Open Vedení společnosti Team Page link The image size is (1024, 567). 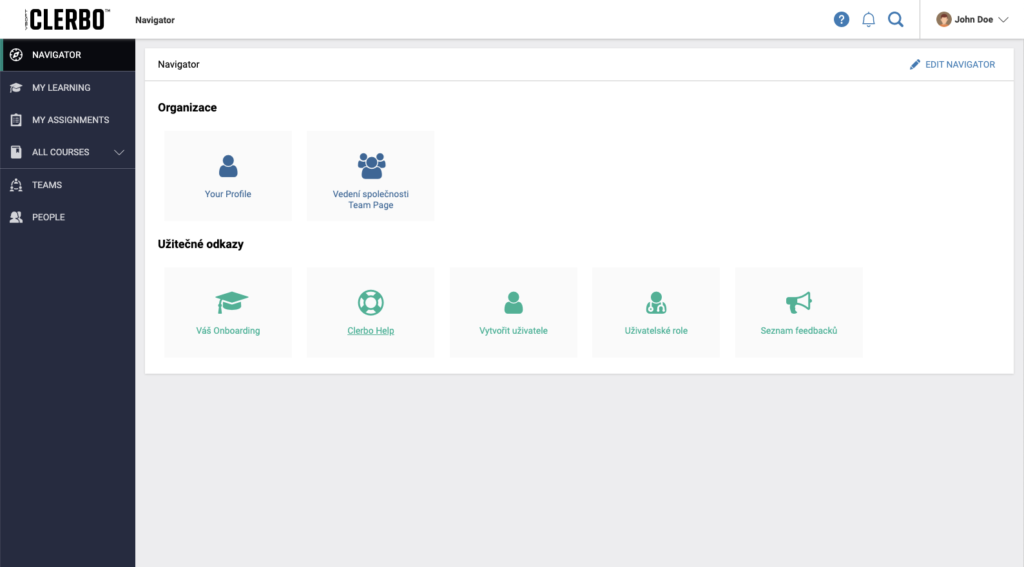(x=370, y=199)
